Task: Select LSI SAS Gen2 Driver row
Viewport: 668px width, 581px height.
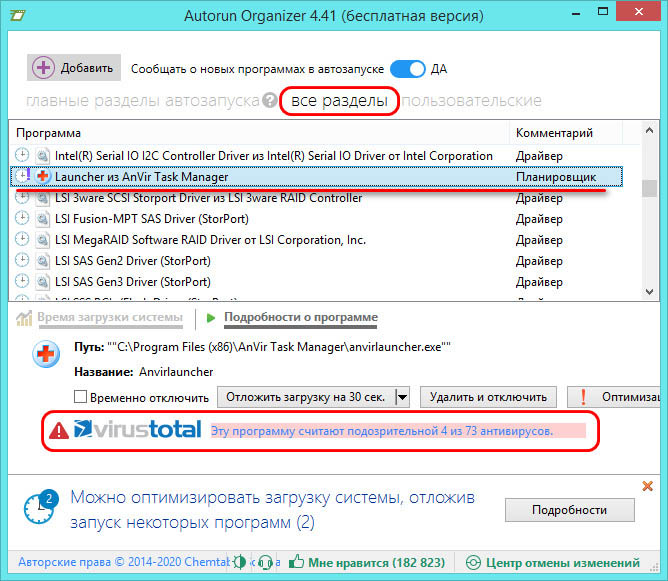Action: pos(316,261)
